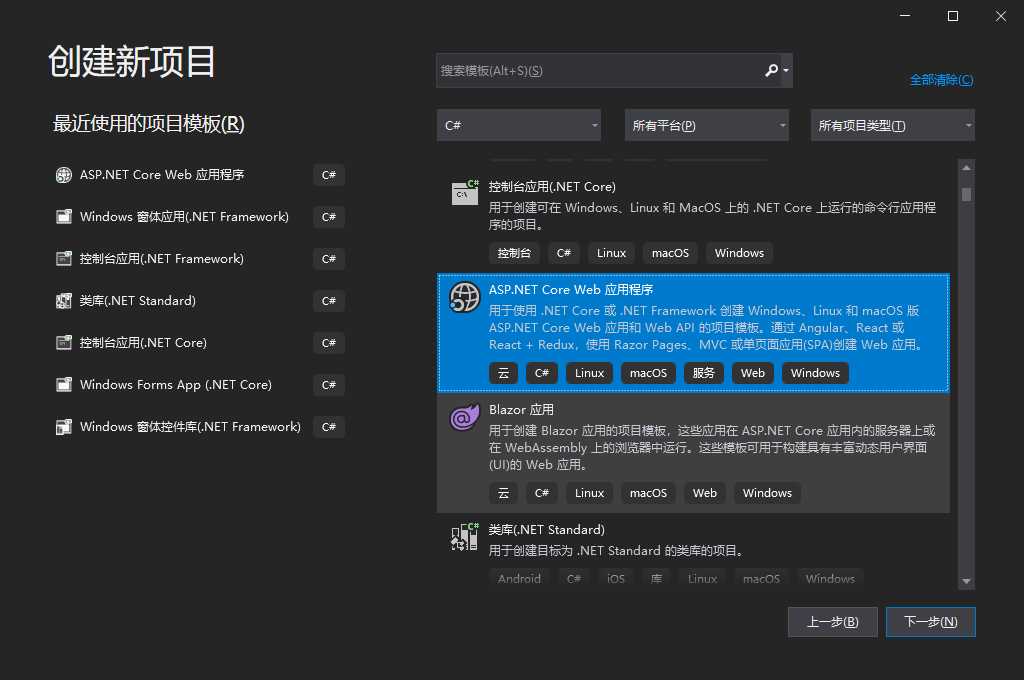Click the Web tag on Blazor template
This screenshot has height=680, width=1024.
tap(705, 493)
